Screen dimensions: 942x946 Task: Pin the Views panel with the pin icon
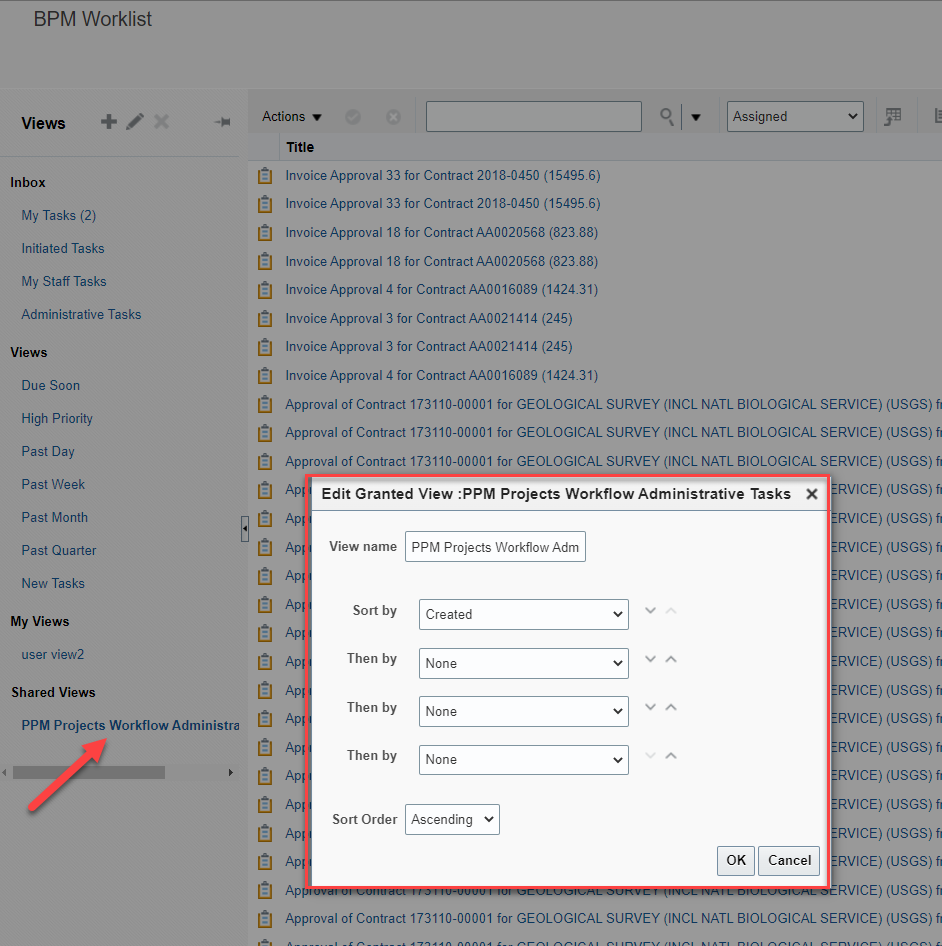coord(220,122)
